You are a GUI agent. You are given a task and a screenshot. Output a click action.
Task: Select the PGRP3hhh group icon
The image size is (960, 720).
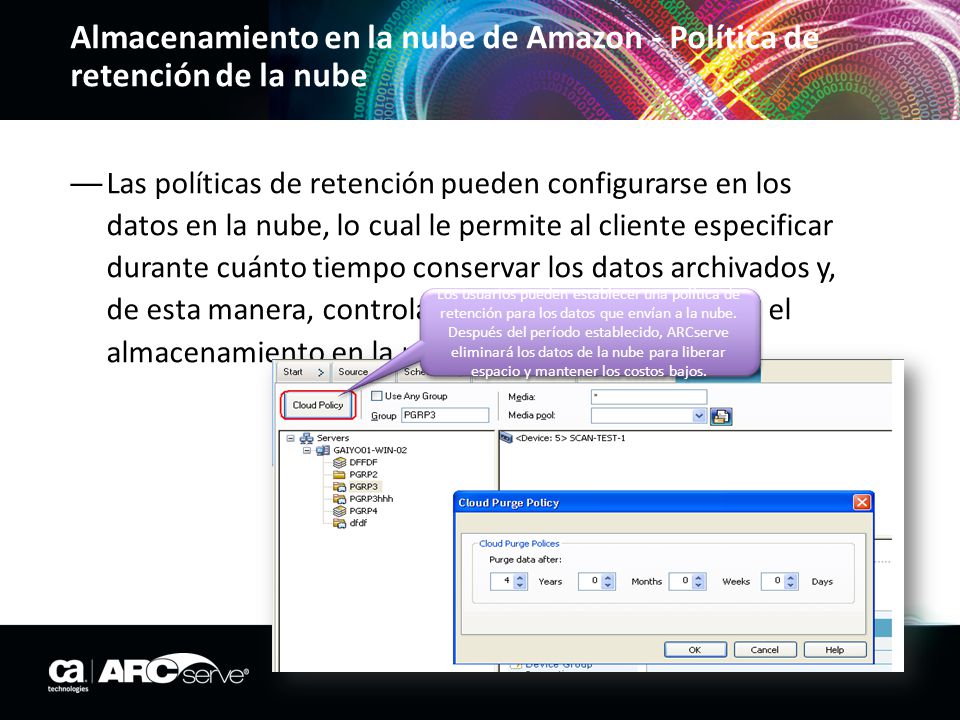(339, 499)
